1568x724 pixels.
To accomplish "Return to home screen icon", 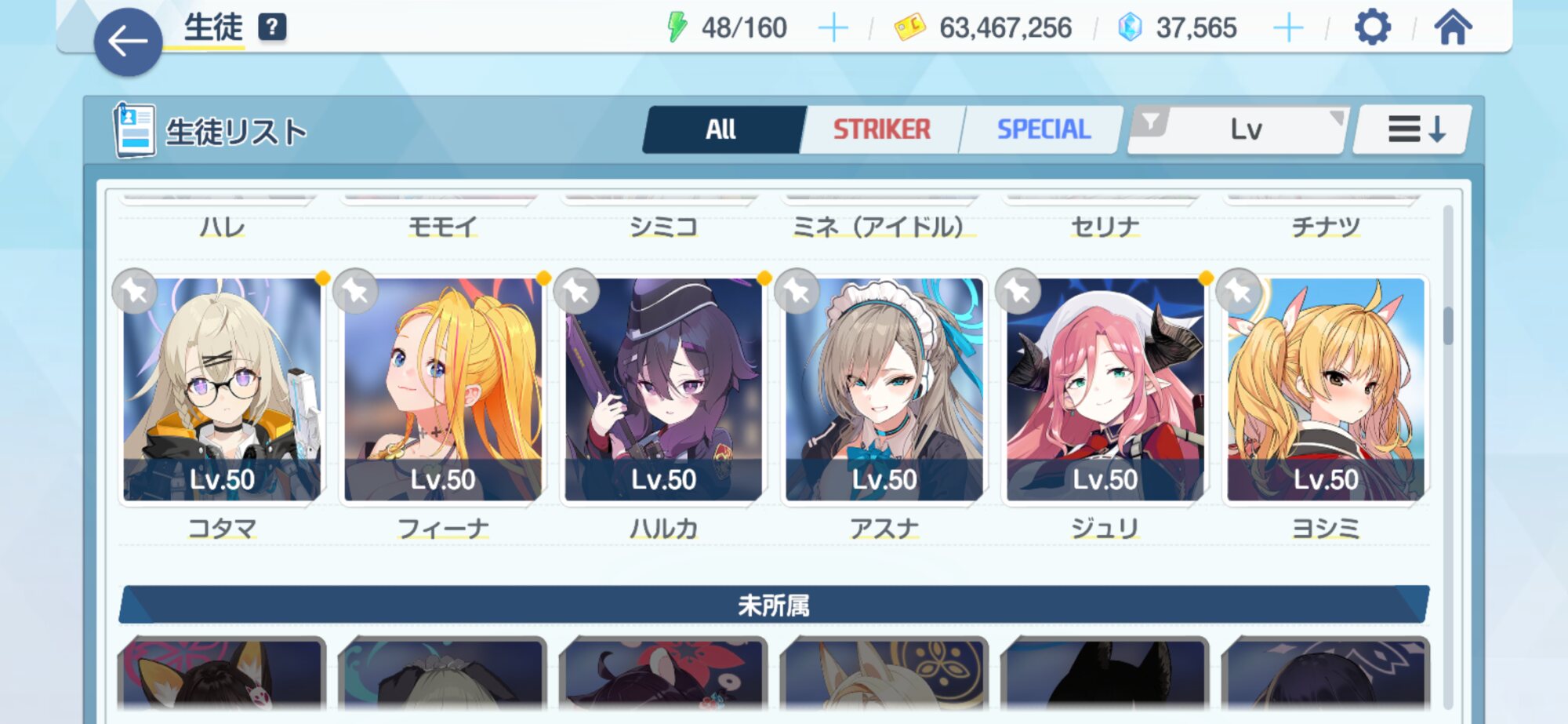I will coord(1453,27).
